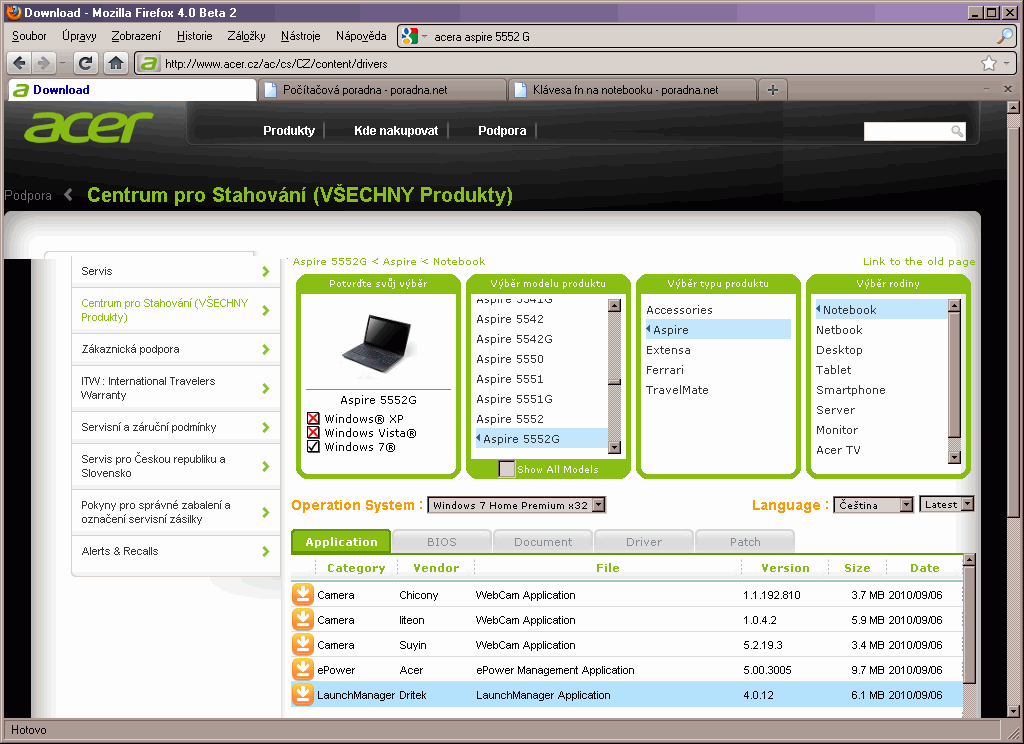Click green arrow beside Zákaznická podpora

tap(266, 349)
